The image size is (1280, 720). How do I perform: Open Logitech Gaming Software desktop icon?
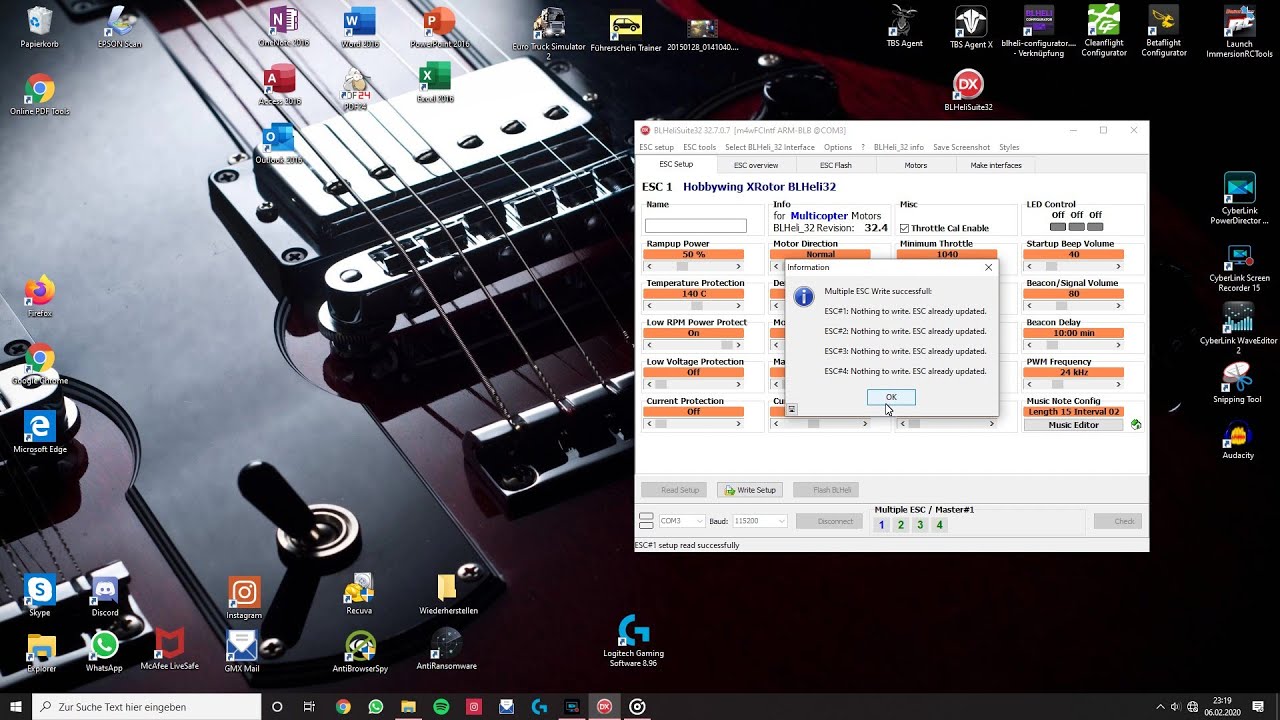(x=633, y=640)
